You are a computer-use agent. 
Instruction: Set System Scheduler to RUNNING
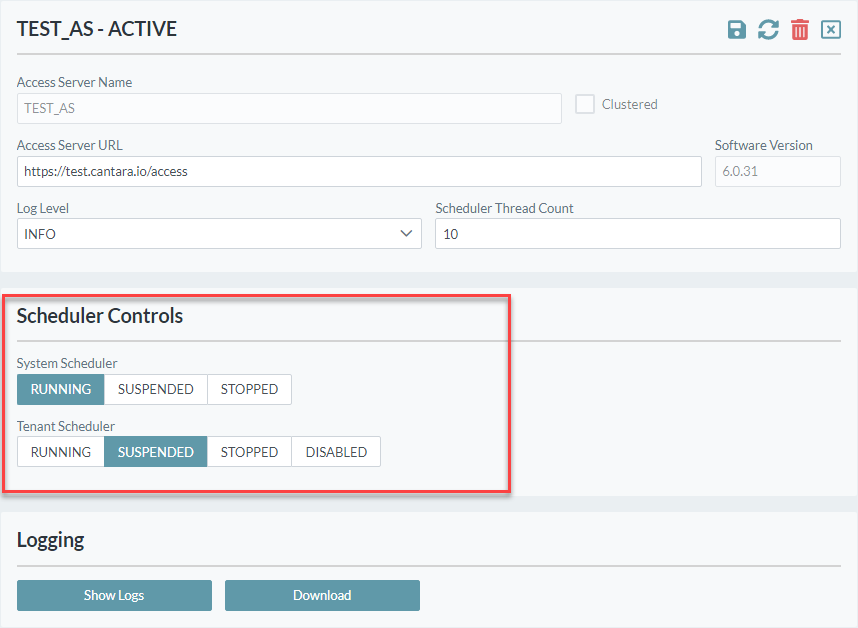(x=60, y=389)
